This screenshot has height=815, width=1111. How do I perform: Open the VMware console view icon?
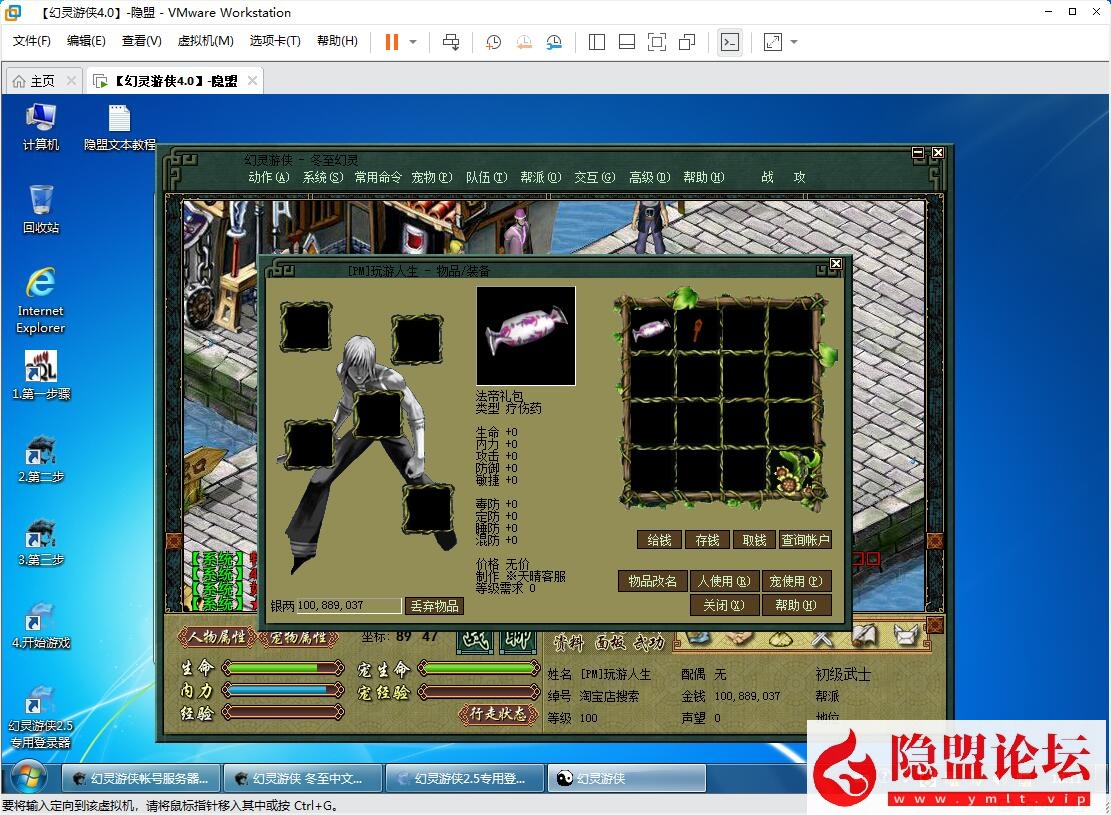click(x=730, y=42)
